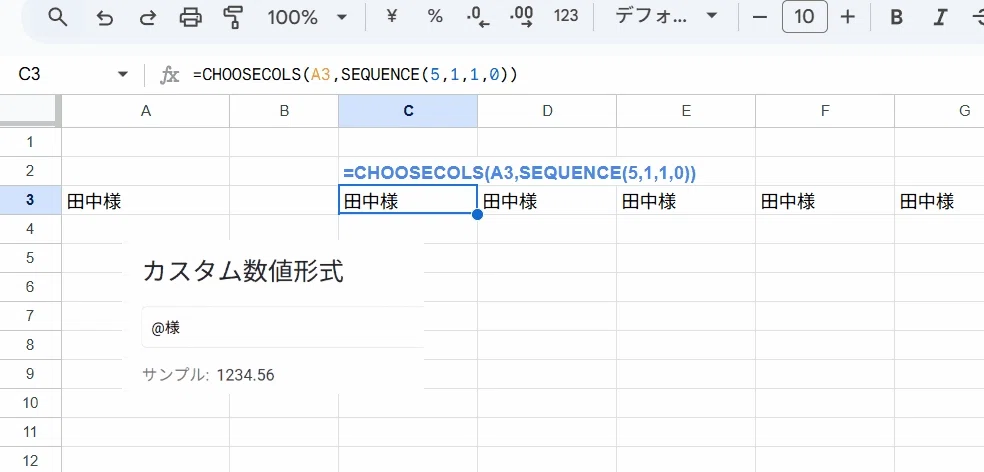
Task: Open the 100% zoom dropdown
Action: point(308,17)
